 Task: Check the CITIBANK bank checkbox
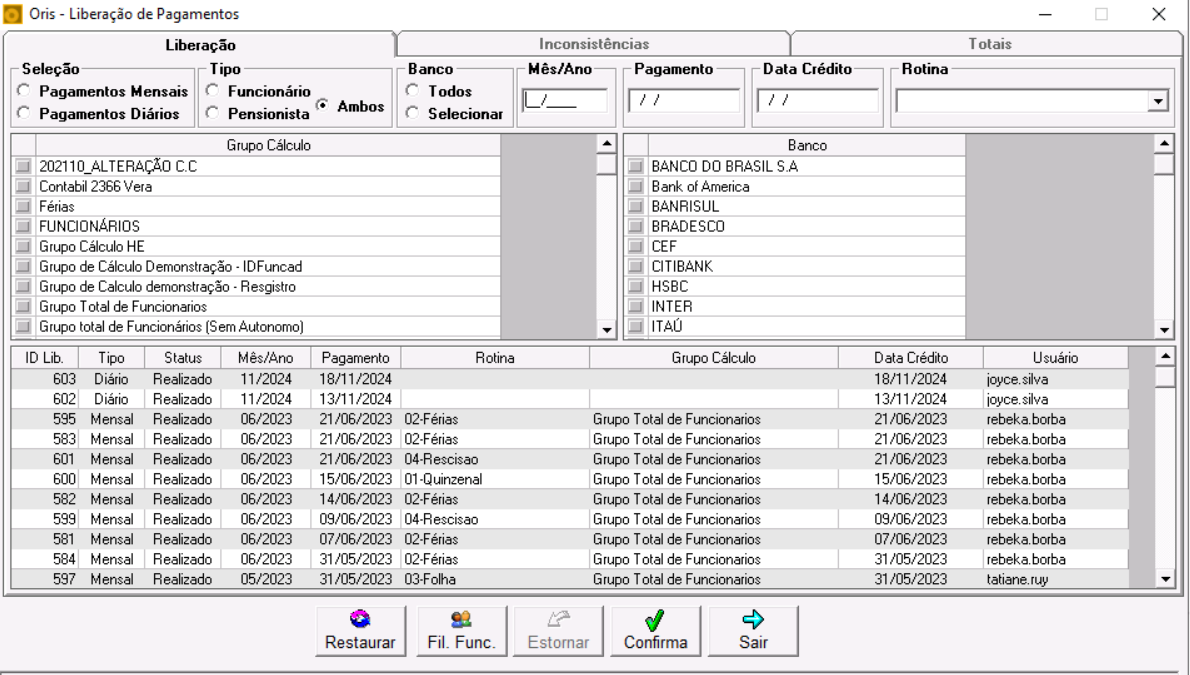pos(636,267)
